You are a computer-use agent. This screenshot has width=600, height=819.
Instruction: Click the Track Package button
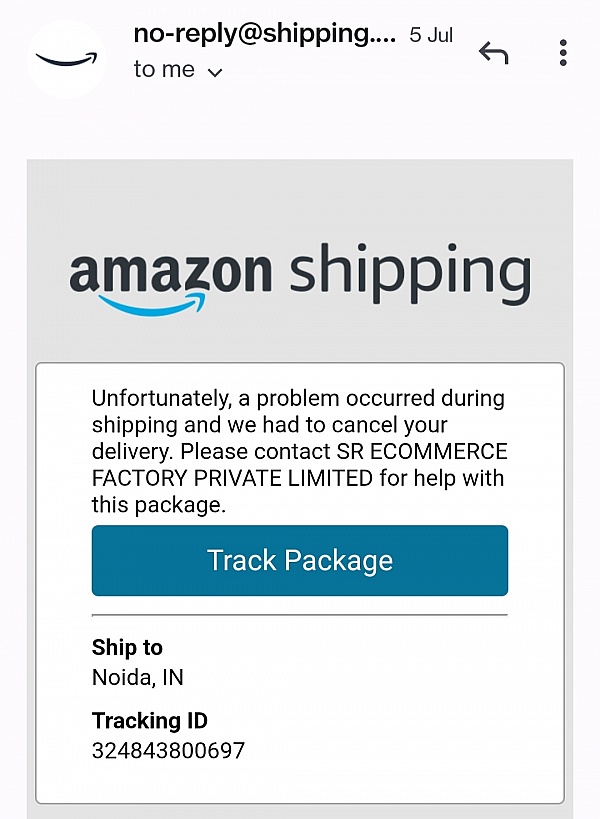click(300, 560)
